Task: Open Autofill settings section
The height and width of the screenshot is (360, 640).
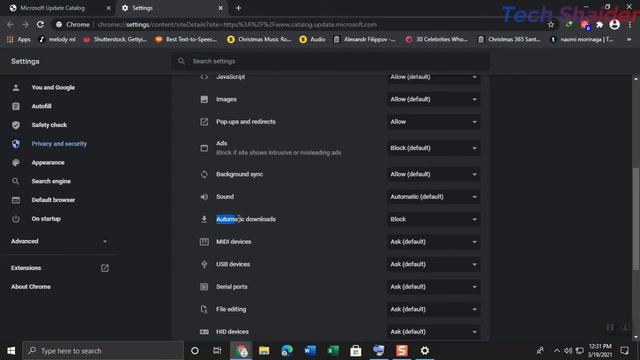Action: click(x=42, y=106)
